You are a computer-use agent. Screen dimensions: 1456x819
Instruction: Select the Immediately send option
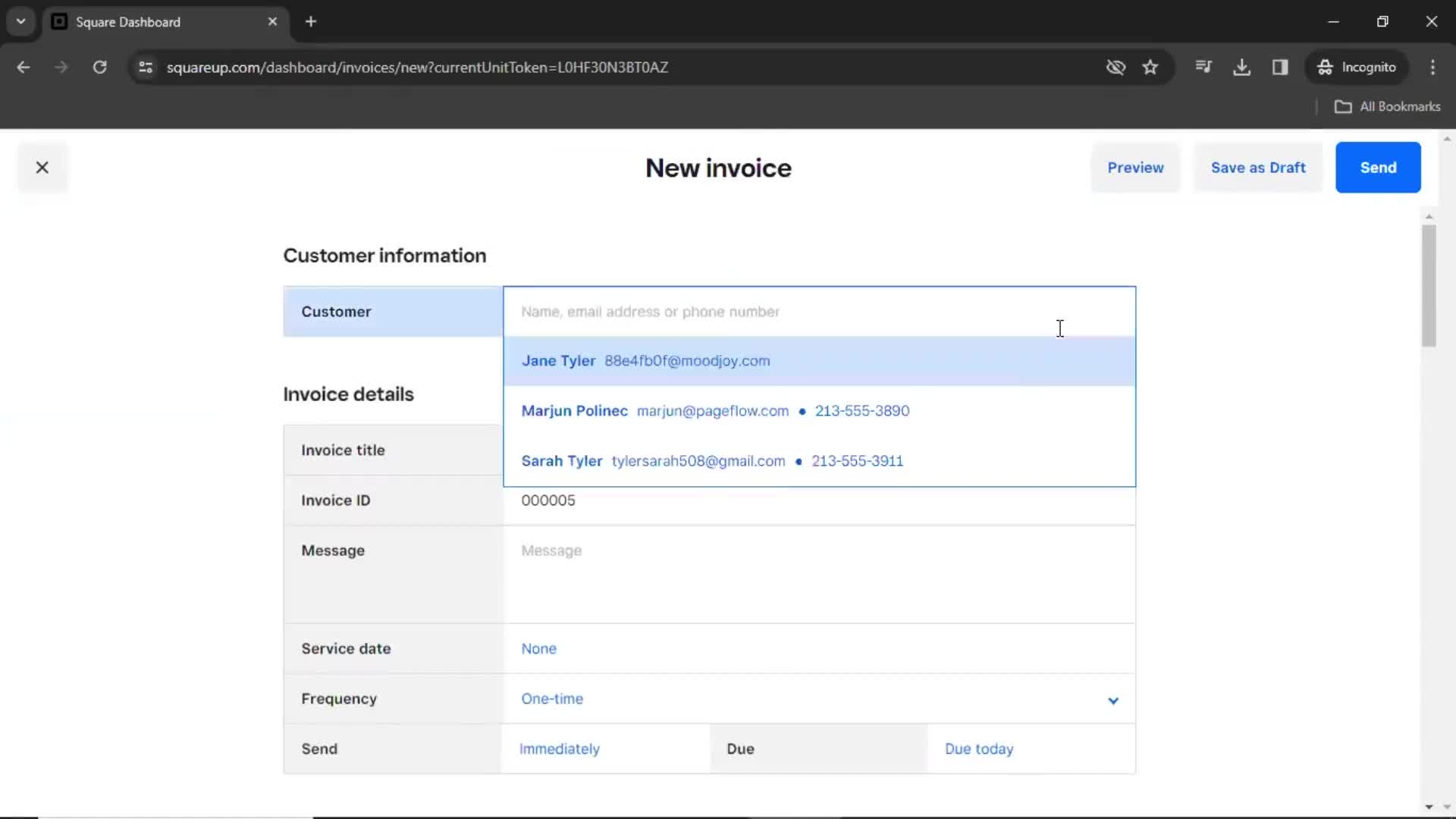pyautogui.click(x=560, y=749)
